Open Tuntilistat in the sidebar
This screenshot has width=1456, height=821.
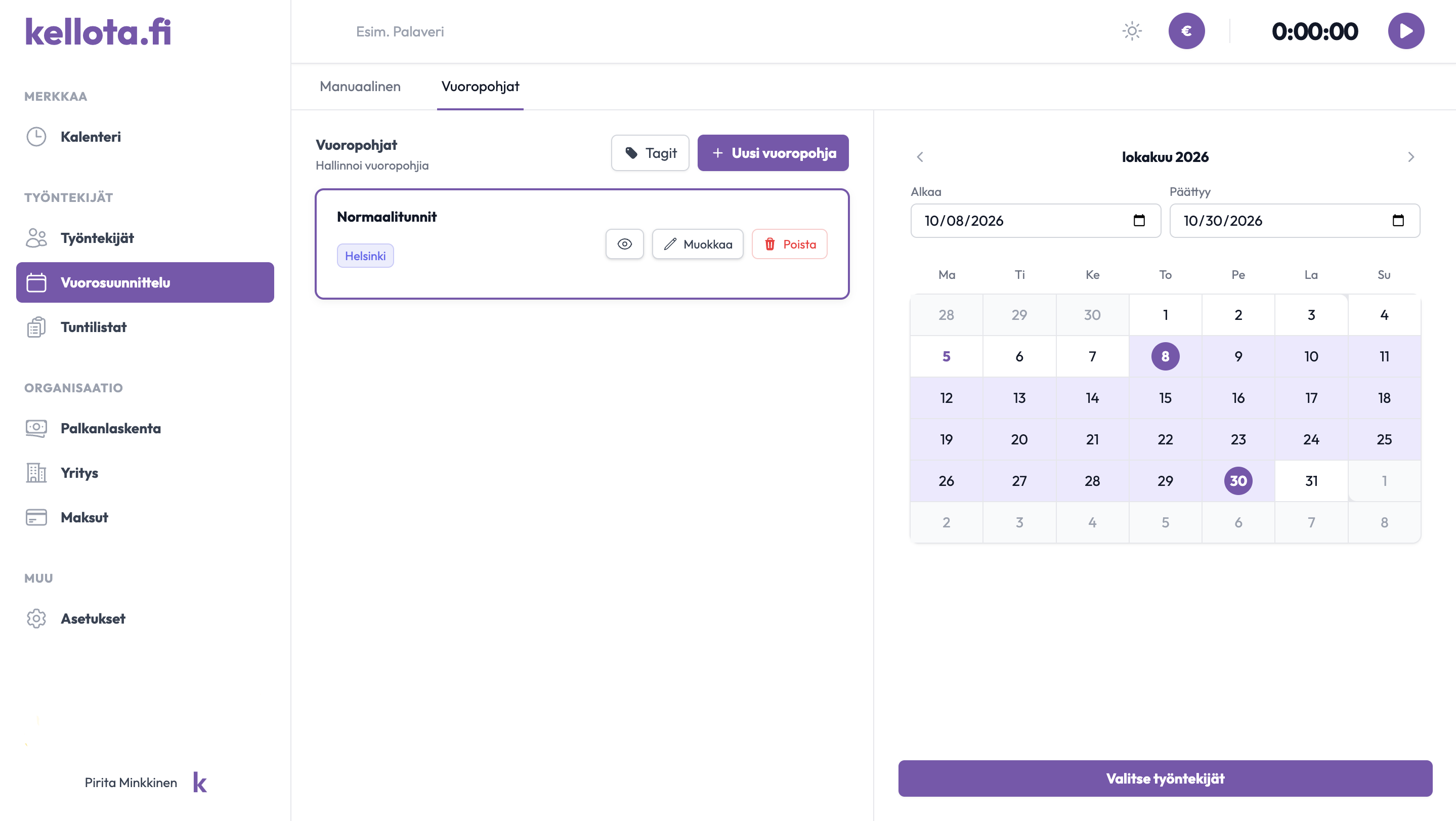pos(145,327)
